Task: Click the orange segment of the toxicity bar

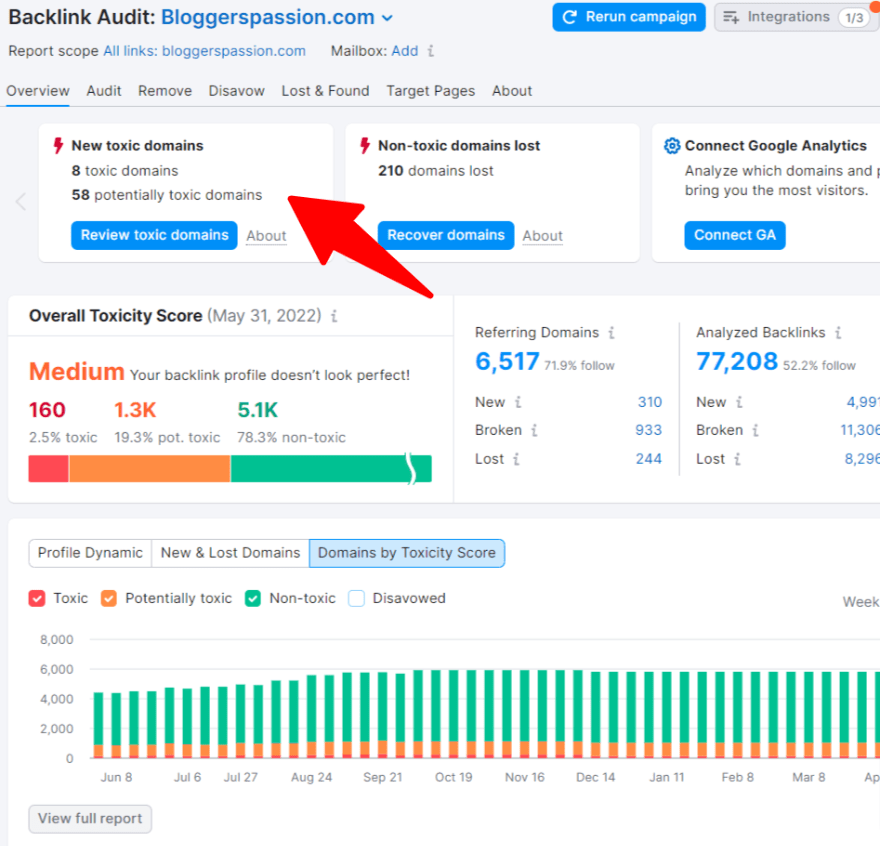Action: pyautogui.click(x=150, y=468)
